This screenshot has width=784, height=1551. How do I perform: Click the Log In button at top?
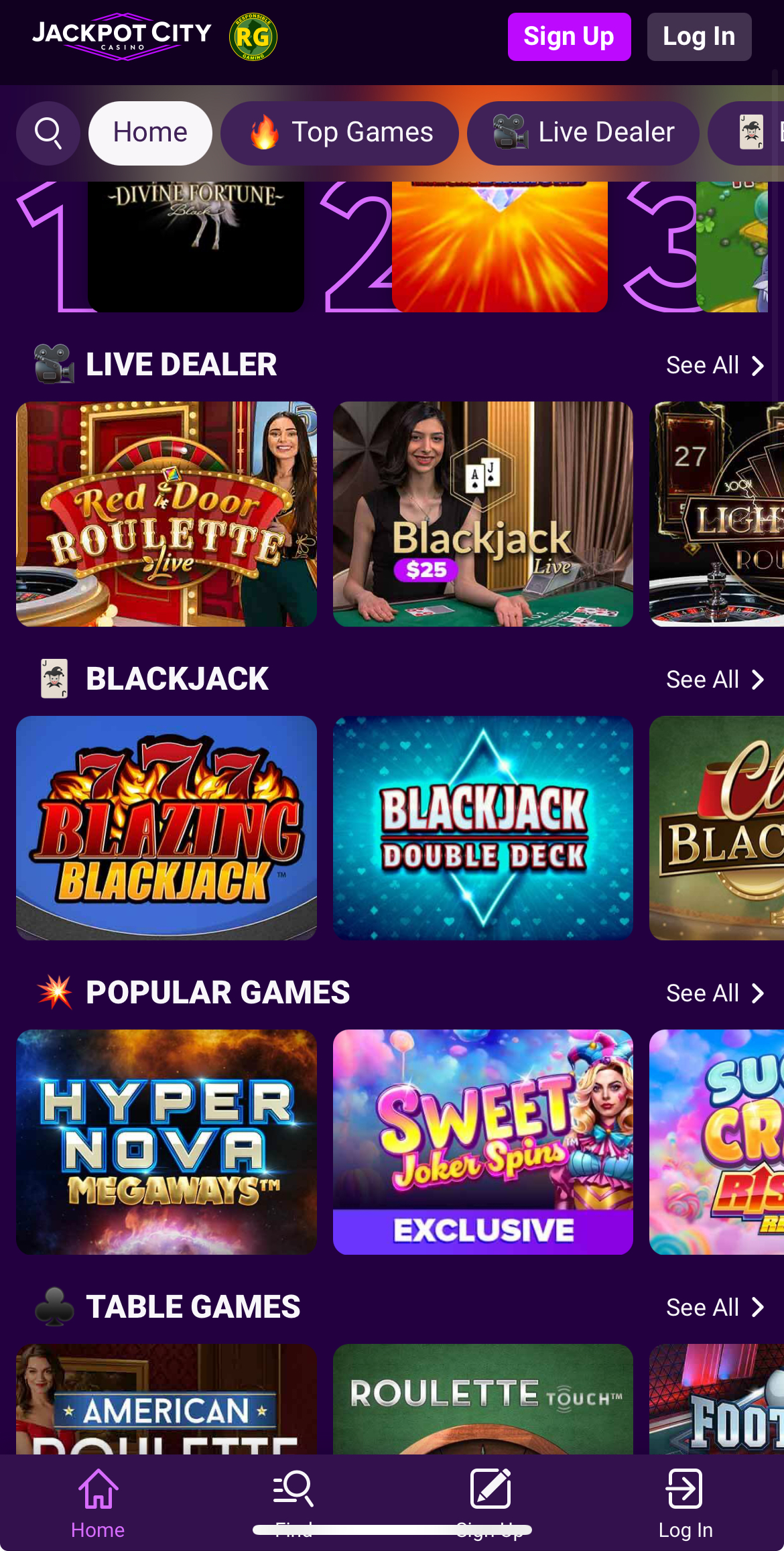coord(699,37)
